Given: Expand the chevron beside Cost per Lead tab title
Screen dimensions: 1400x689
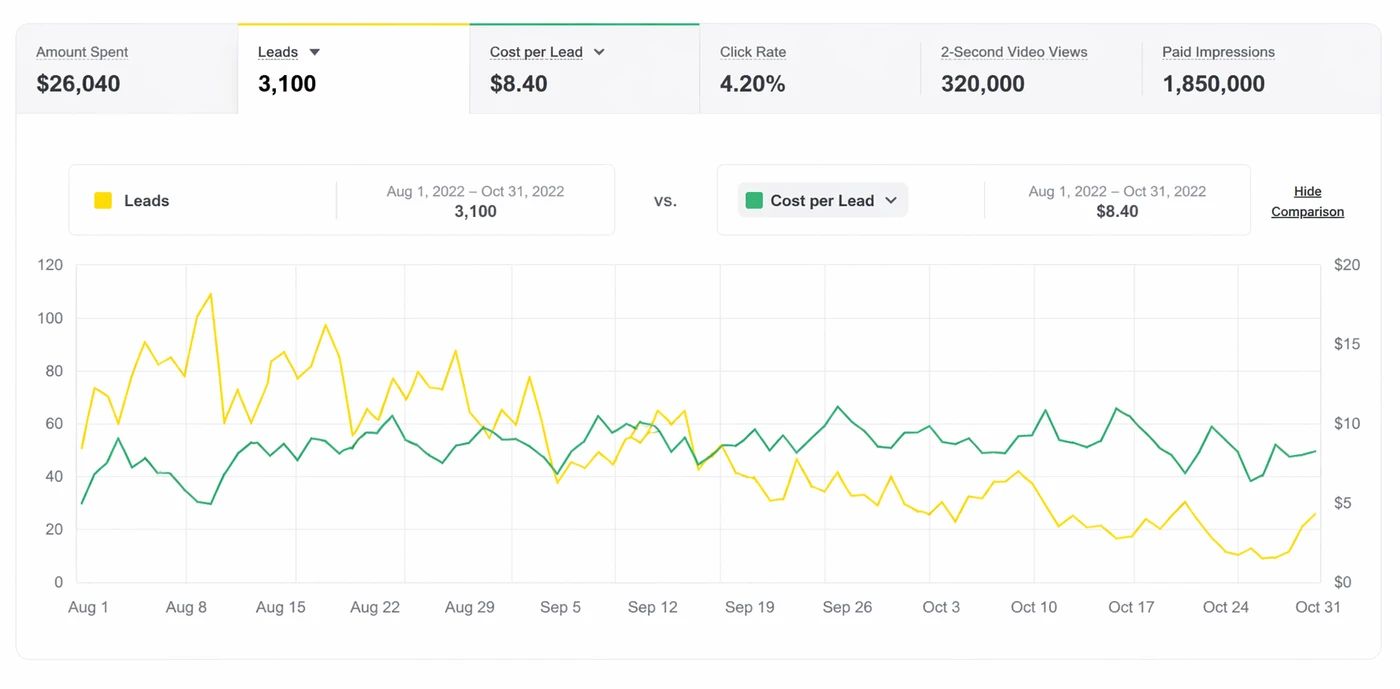Looking at the screenshot, I should click(599, 52).
